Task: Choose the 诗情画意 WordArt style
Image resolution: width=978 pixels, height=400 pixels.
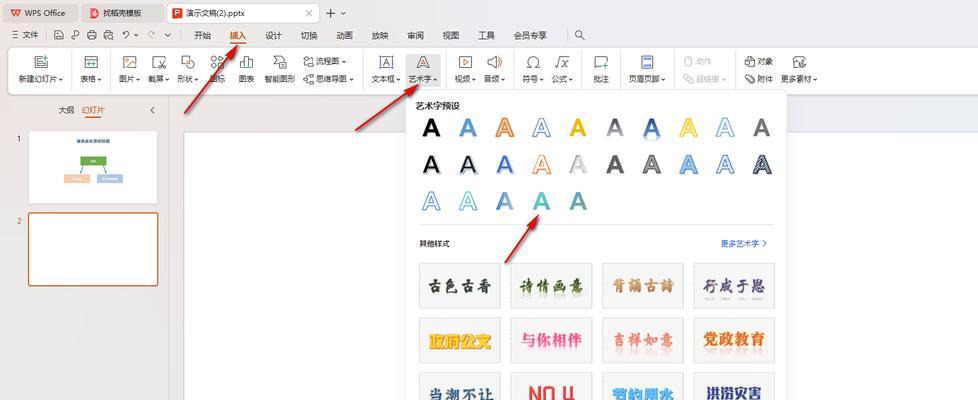Action: click(x=551, y=286)
